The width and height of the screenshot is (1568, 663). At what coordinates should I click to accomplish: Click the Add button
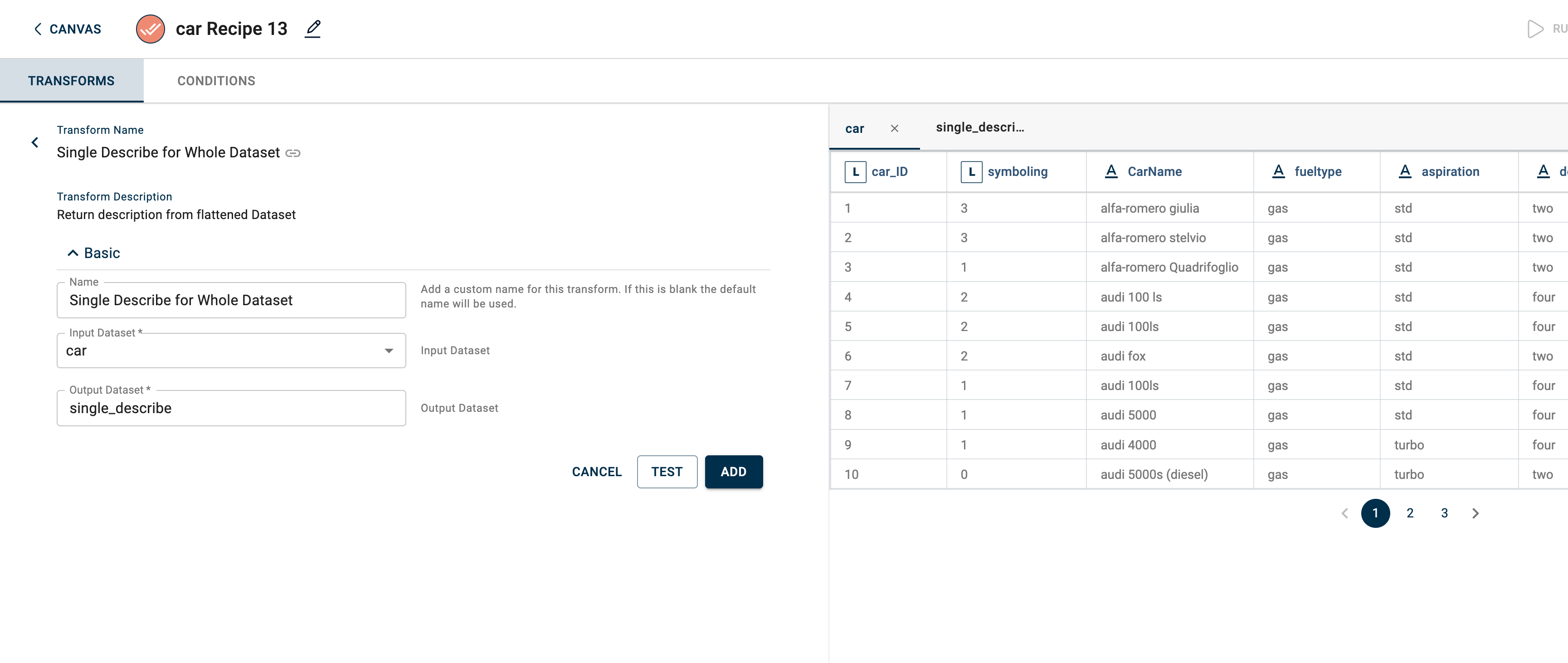(x=733, y=471)
